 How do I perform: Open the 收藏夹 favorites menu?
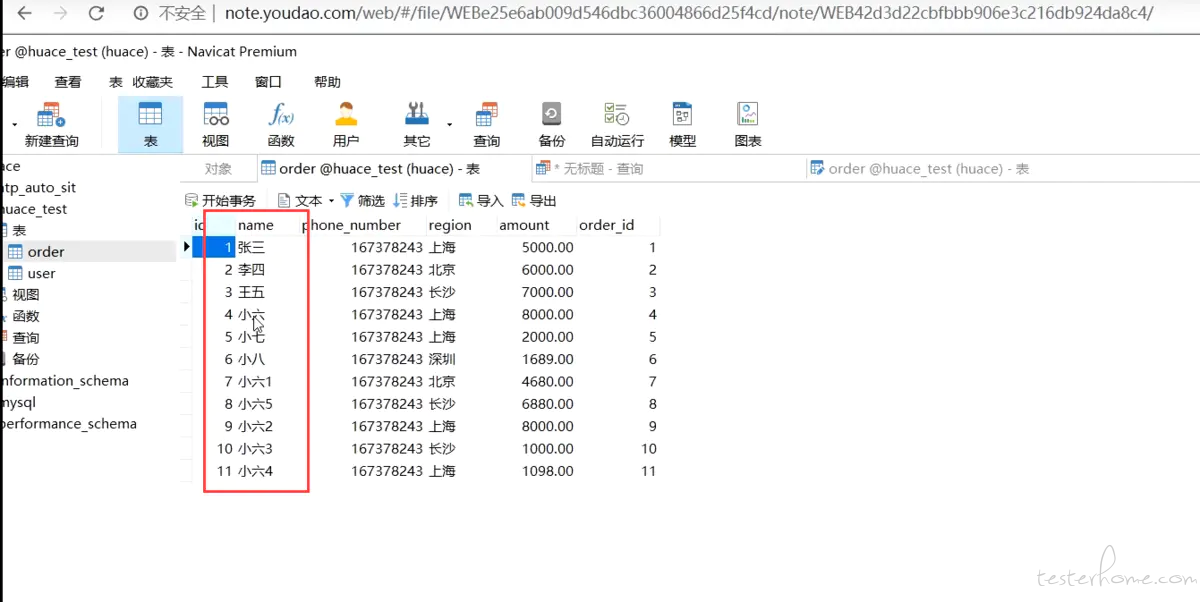click(x=152, y=82)
